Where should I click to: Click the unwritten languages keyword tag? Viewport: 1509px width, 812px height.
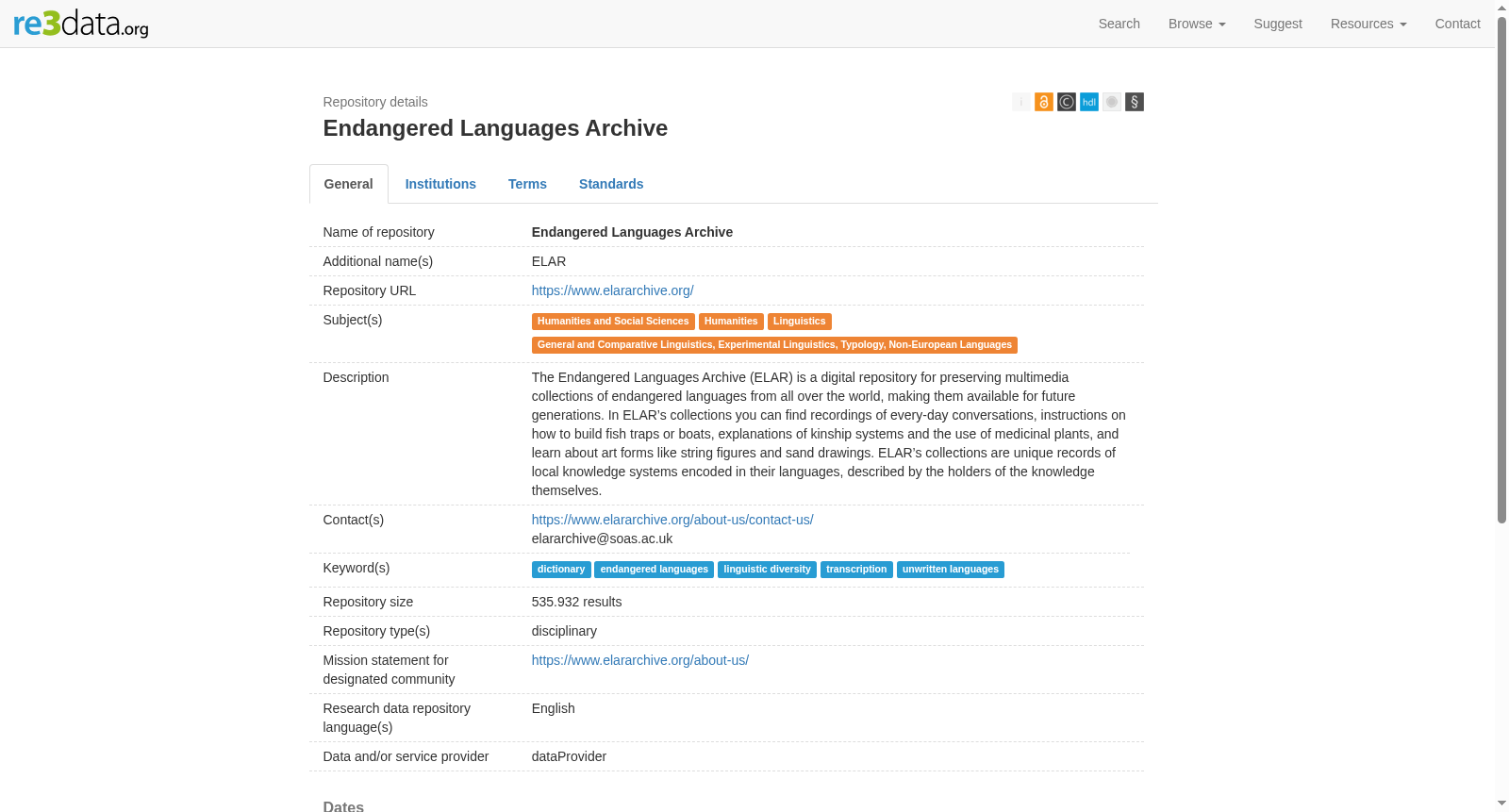tap(951, 570)
